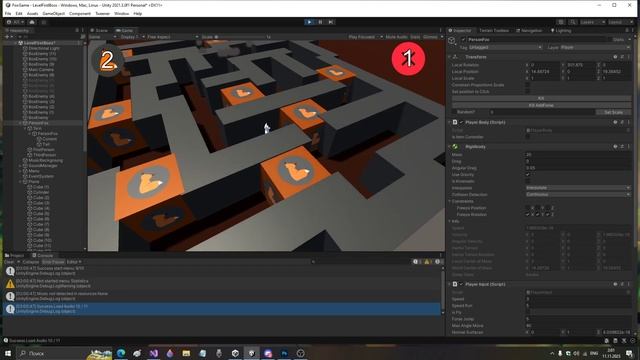
Task: Open the Unity account dropdown
Action: tap(15, 22)
